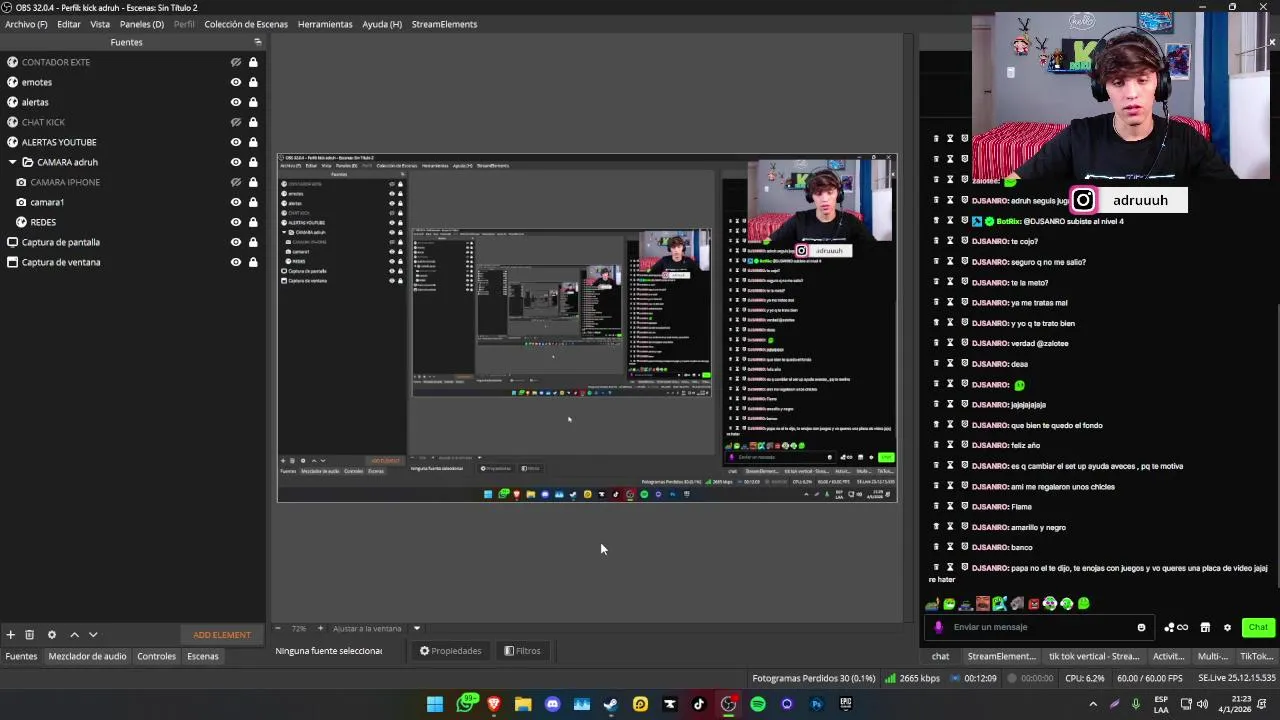
Task: Click the add source plus icon
Action: (10, 635)
